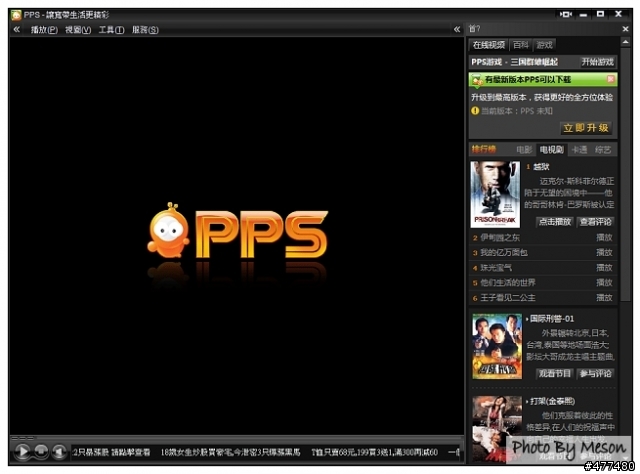Click 观看节目 under 国际刑警-01
Viewport: 640px width, 474px height.
[x=554, y=374]
